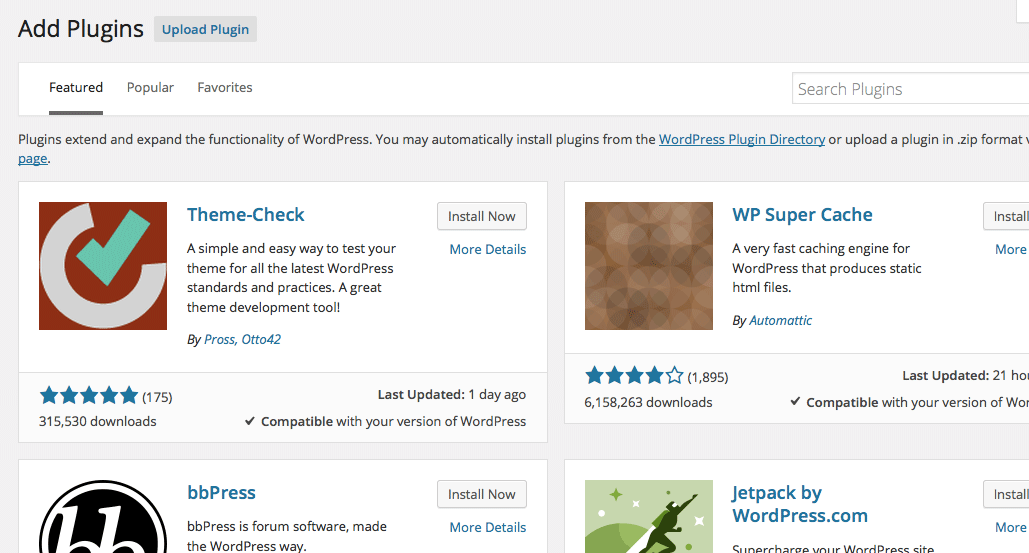1029x553 pixels.
Task: Click the Theme-Check plugin icon
Action: coord(103,266)
